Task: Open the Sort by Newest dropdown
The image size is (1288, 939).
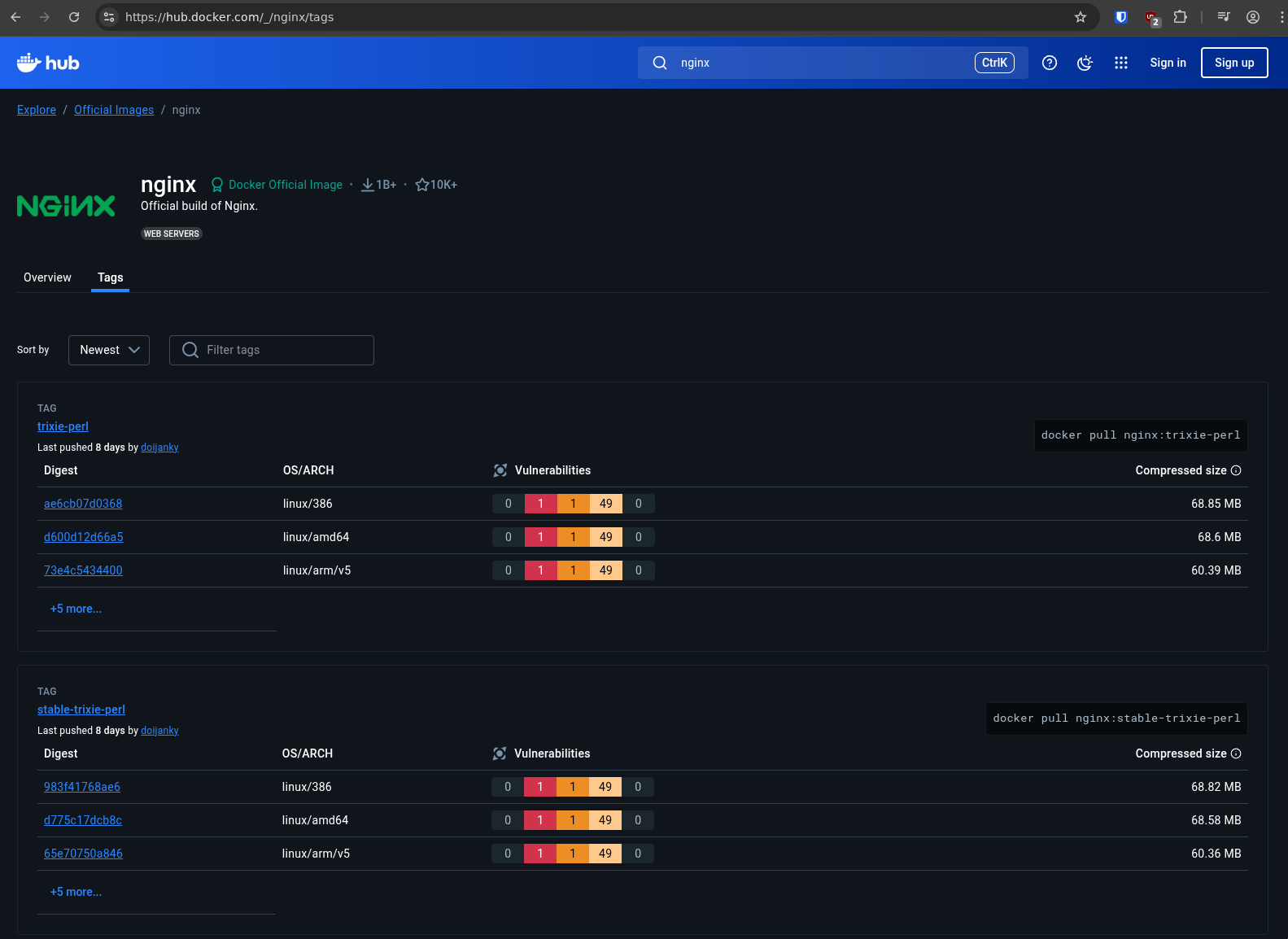Action: (109, 350)
